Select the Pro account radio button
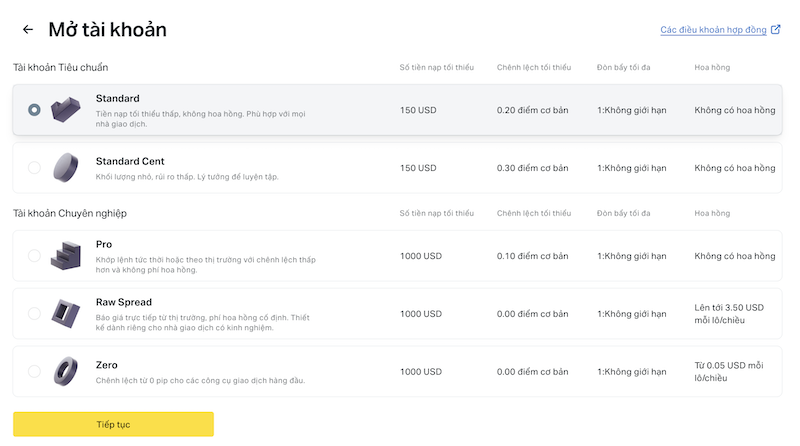This screenshot has width=800, height=446. pyautogui.click(x=34, y=256)
